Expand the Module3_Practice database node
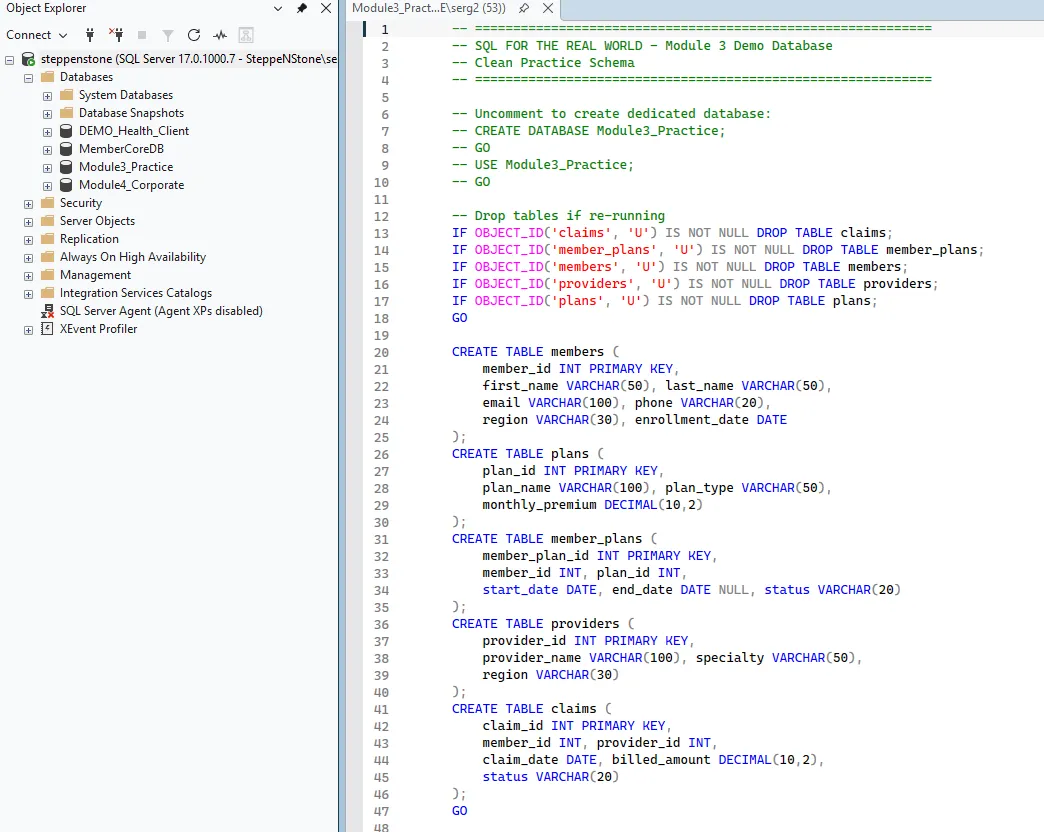 [x=47, y=167]
